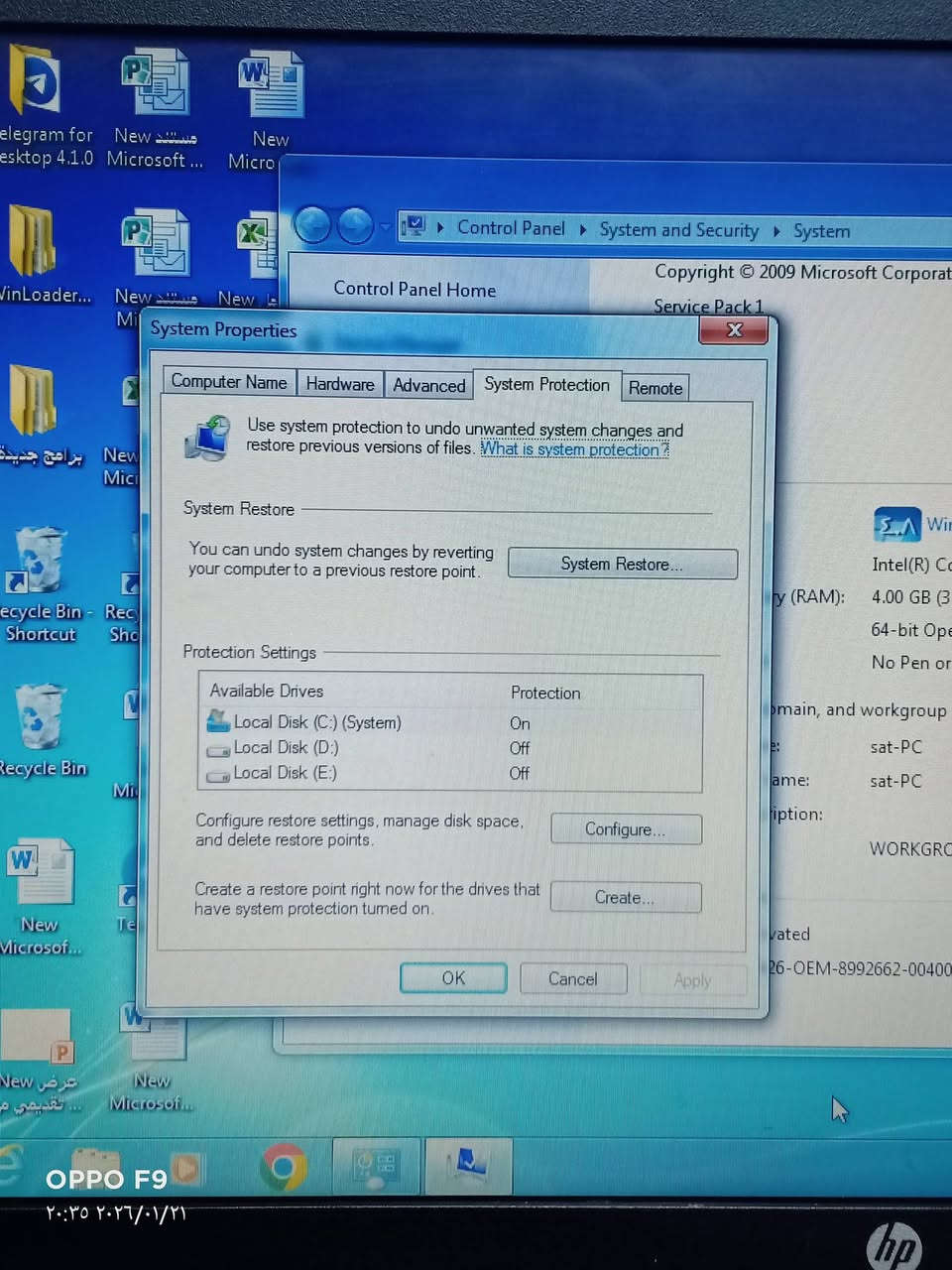Open the Recycle Bin - Shortcut icon
Screen dimensions: 952x1270
point(40,566)
